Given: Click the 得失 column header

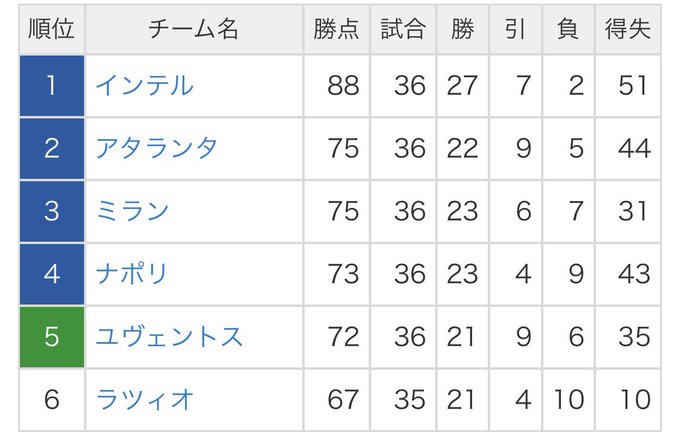Looking at the screenshot, I should (x=628, y=29).
